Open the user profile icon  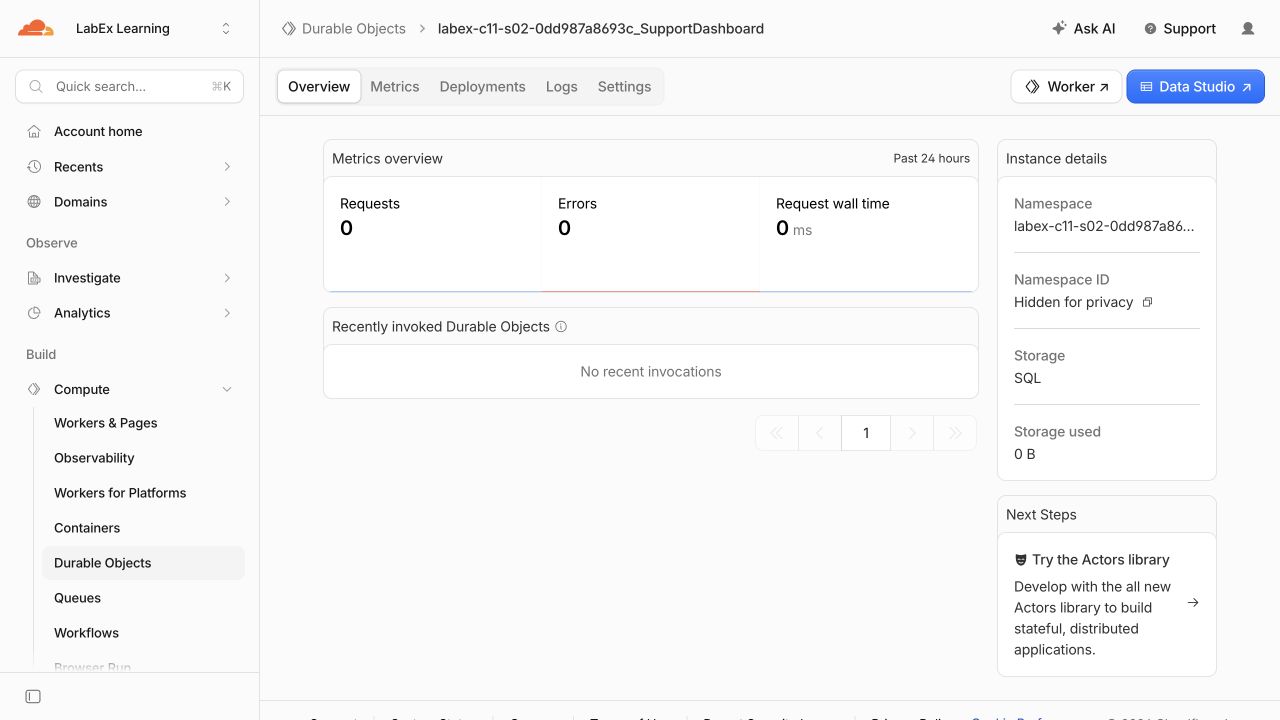click(1248, 29)
